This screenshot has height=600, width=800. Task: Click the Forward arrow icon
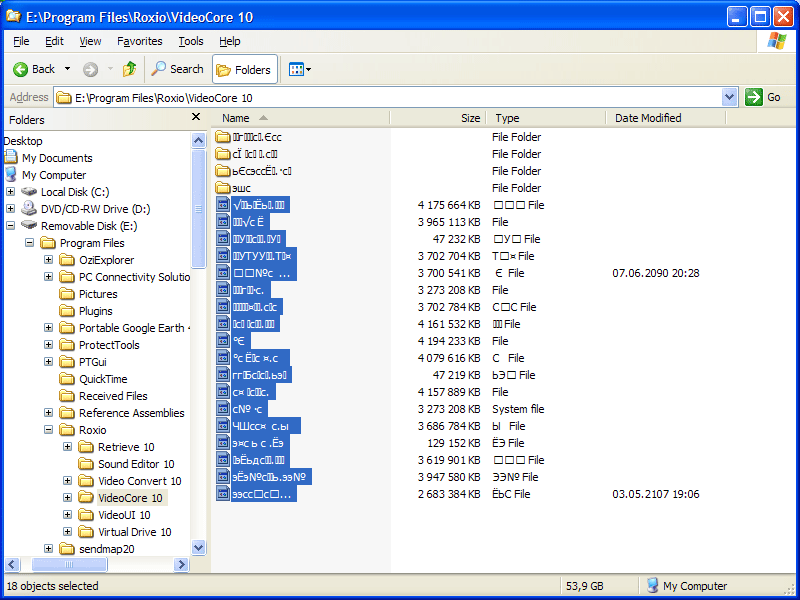[x=90, y=69]
